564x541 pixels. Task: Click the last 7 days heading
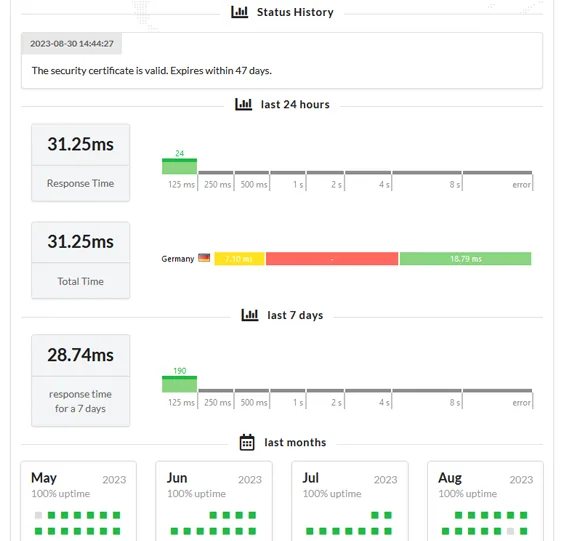coord(295,315)
